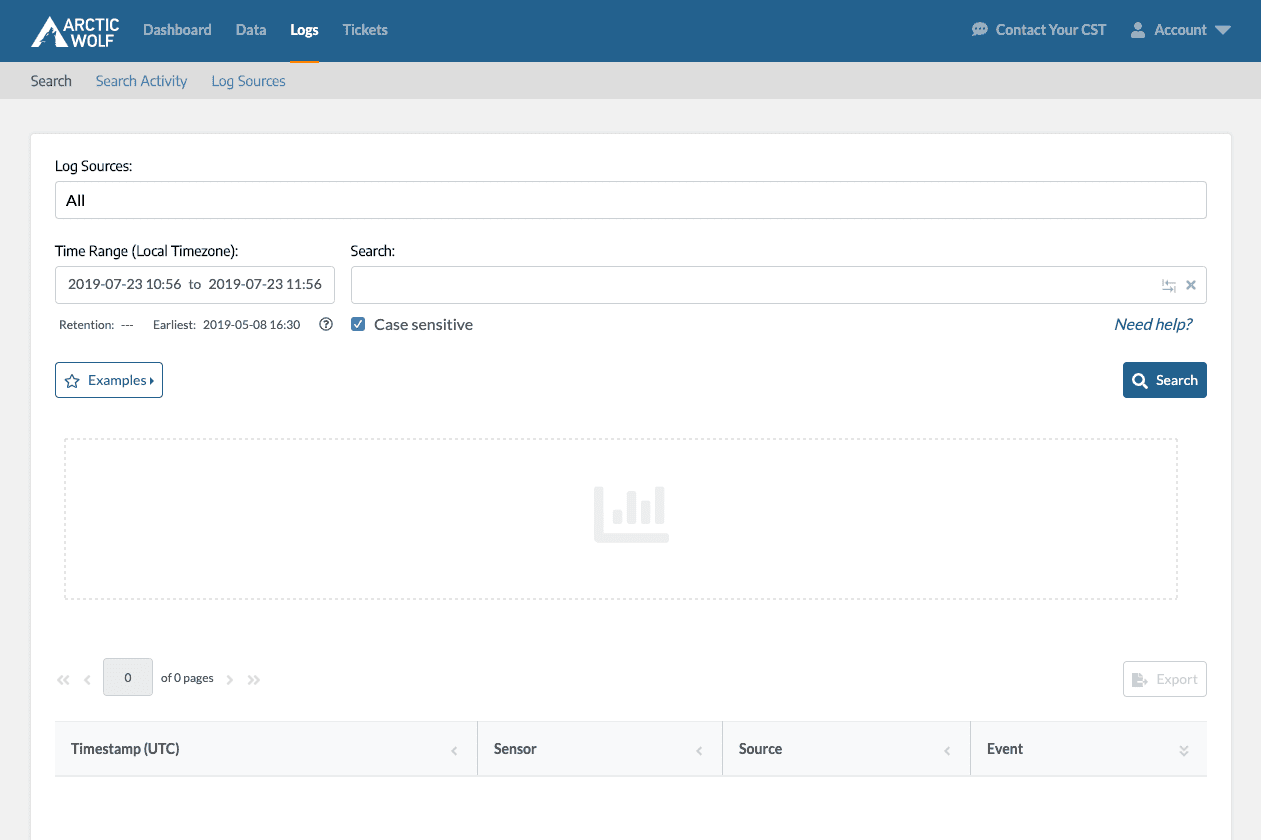Viewport: 1261px width, 840px height.
Task: Go to the first page of results
Action: pos(63,680)
